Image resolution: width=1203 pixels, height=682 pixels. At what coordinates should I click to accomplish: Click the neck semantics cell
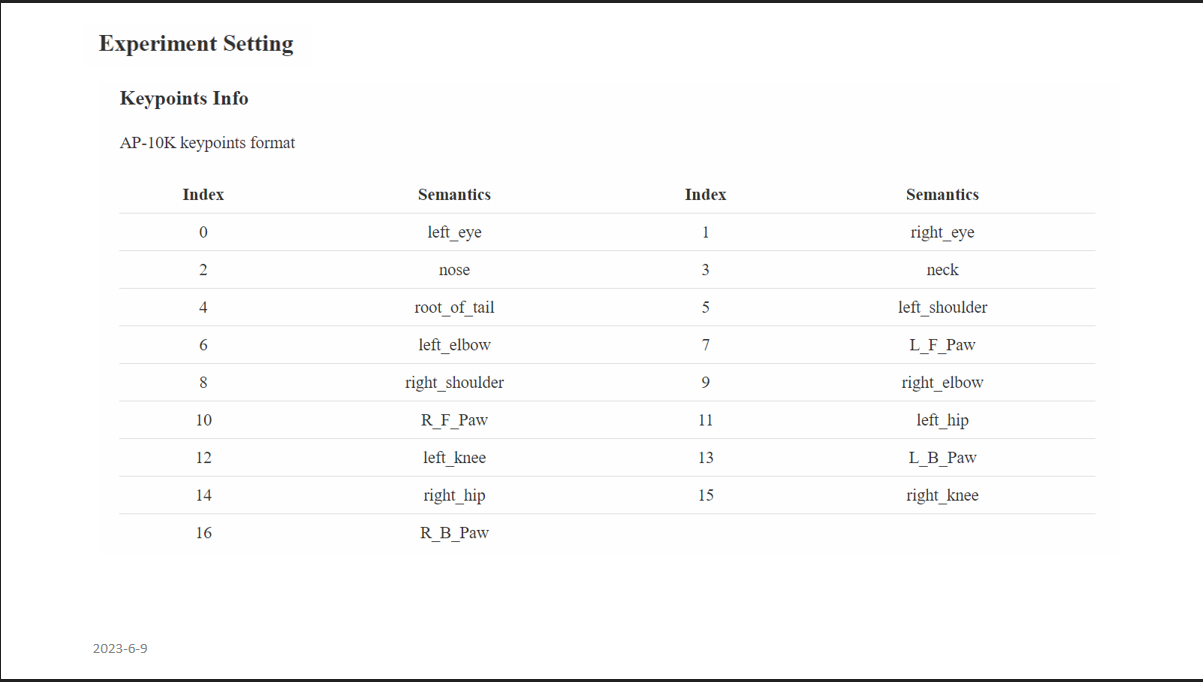[942, 270]
